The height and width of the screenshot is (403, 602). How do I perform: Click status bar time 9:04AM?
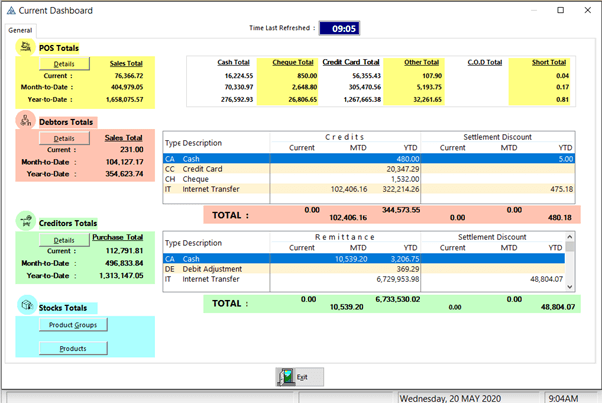tap(563, 398)
